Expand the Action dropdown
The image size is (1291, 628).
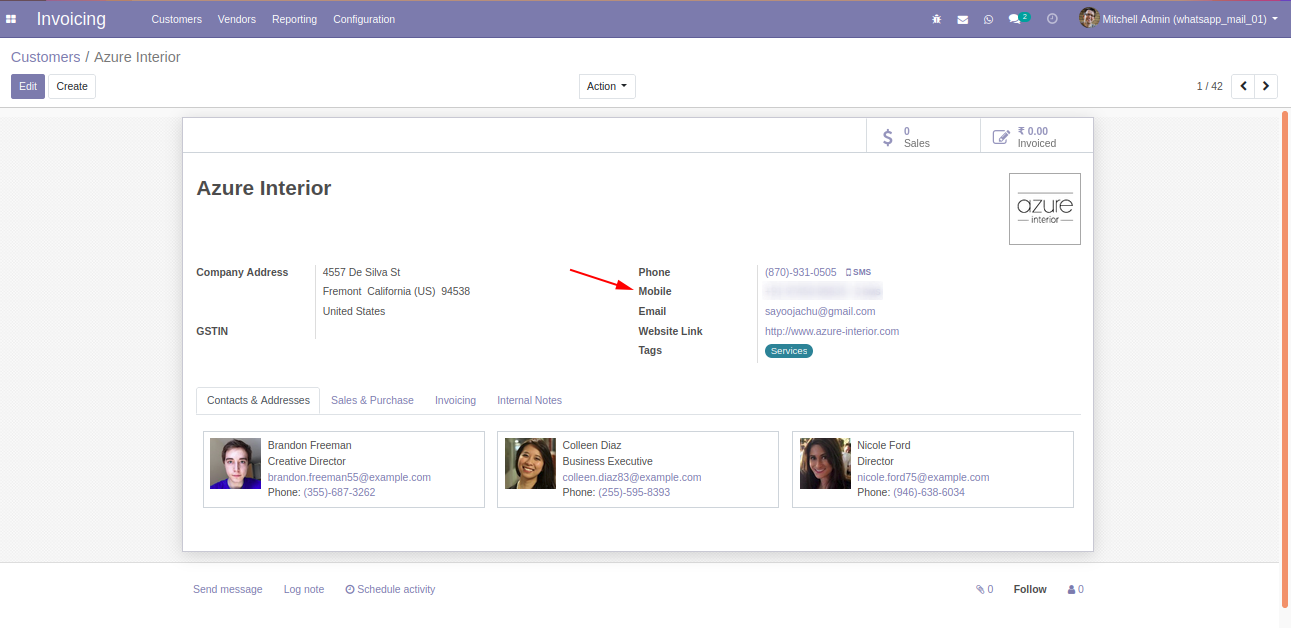click(x=607, y=86)
